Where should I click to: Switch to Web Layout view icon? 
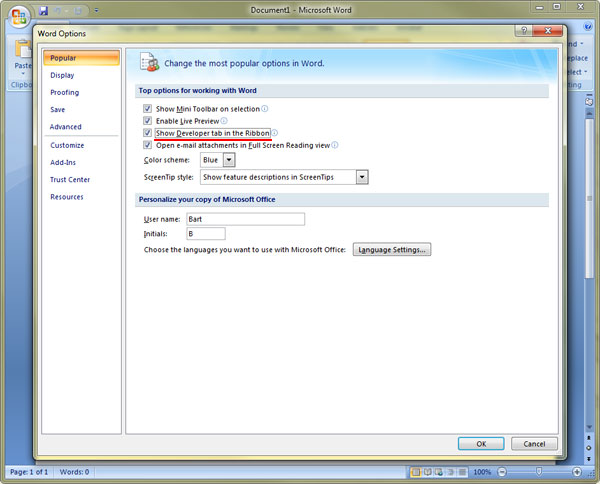[x=439, y=472]
